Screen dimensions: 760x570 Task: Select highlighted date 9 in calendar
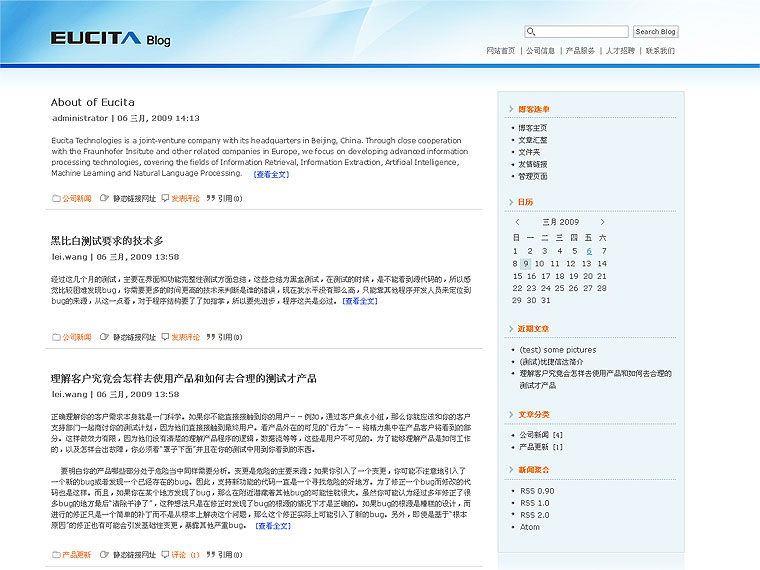(x=525, y=264)
